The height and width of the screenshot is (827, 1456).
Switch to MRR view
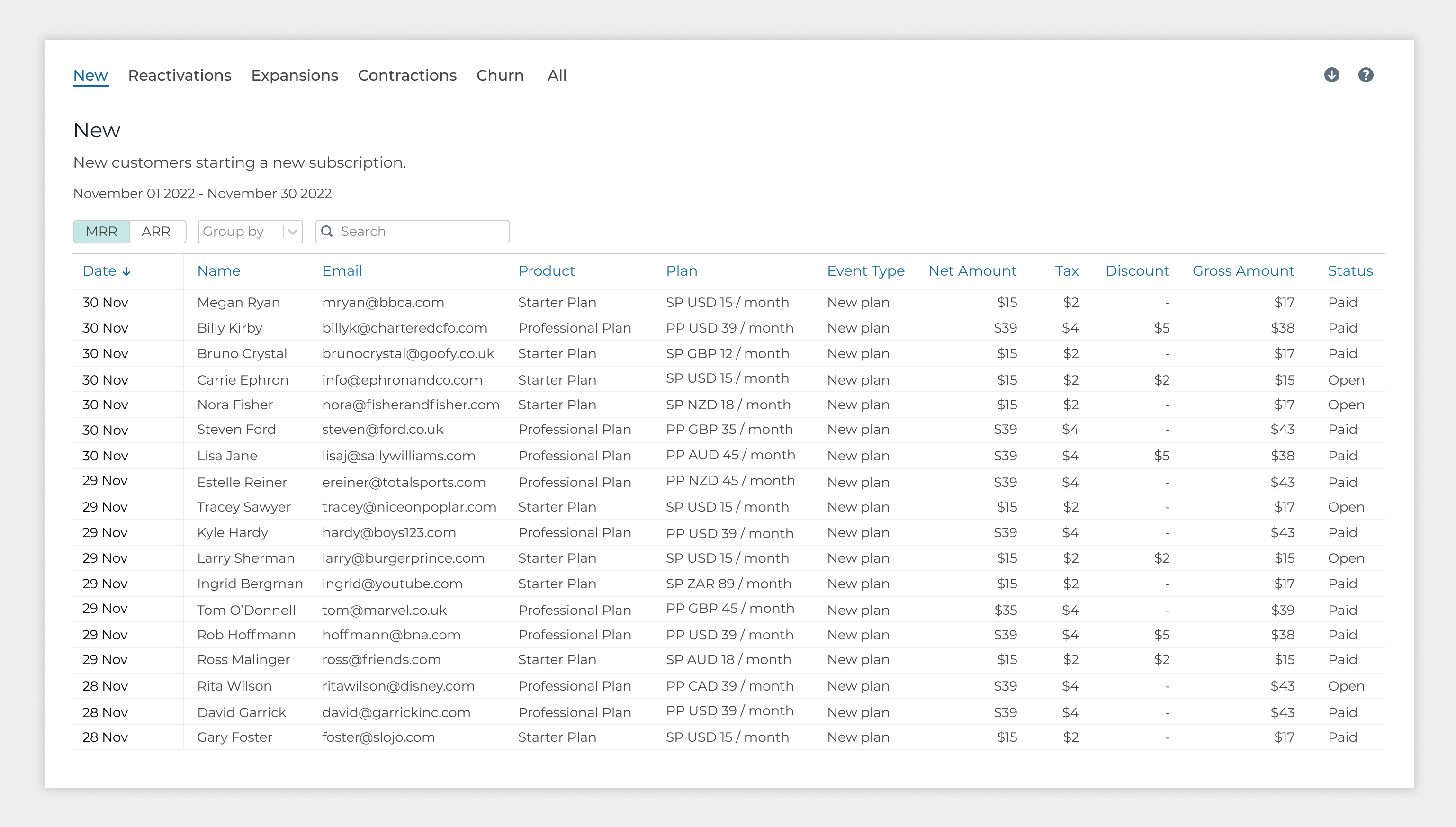(x=102, y=231)
